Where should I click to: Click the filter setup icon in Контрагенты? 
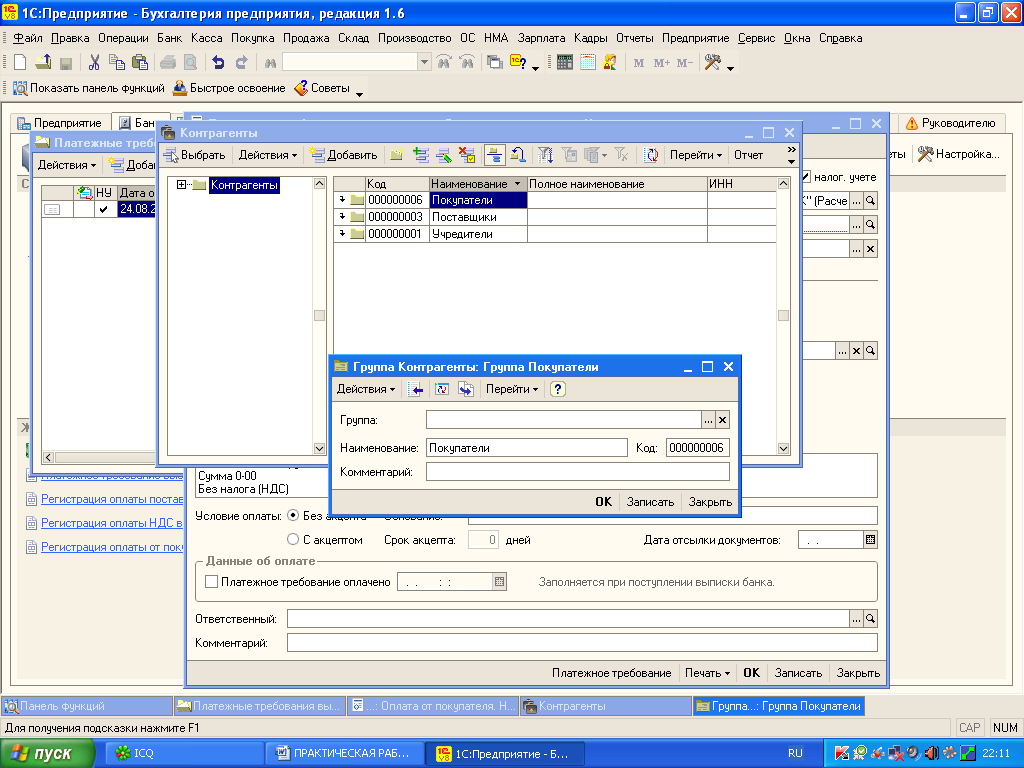tap(545, 155)
